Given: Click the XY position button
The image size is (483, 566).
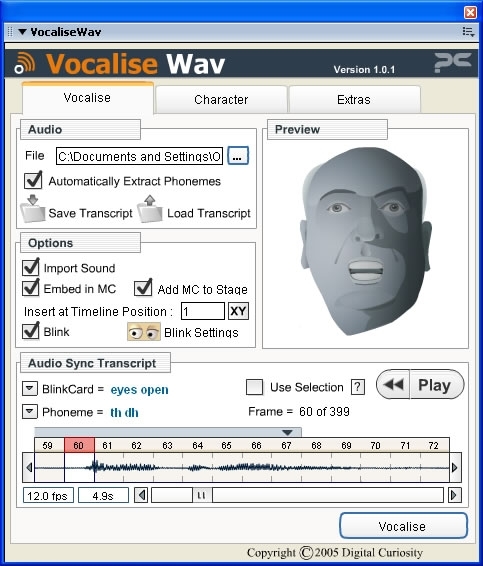Looking at the screenshot, I should (239, 311).
